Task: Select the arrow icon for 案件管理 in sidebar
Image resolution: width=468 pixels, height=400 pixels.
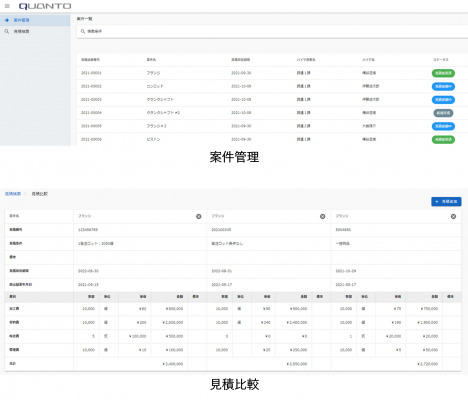Action: (x=7, y=20)
